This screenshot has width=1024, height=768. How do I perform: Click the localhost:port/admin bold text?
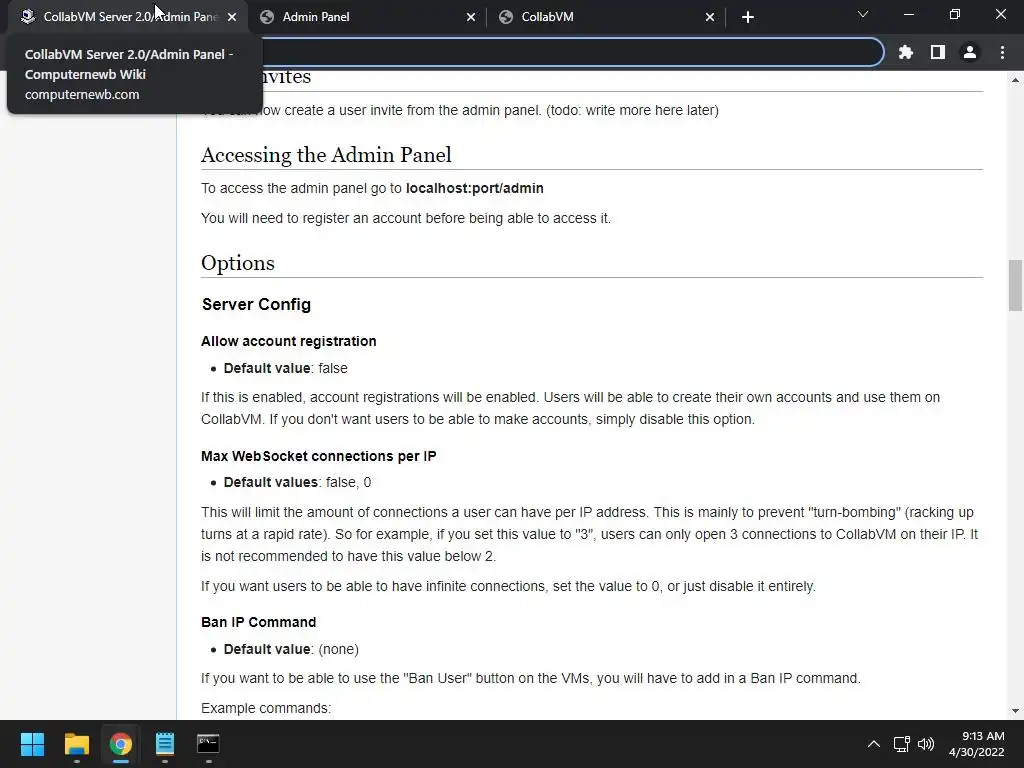[x=475, y=188]
